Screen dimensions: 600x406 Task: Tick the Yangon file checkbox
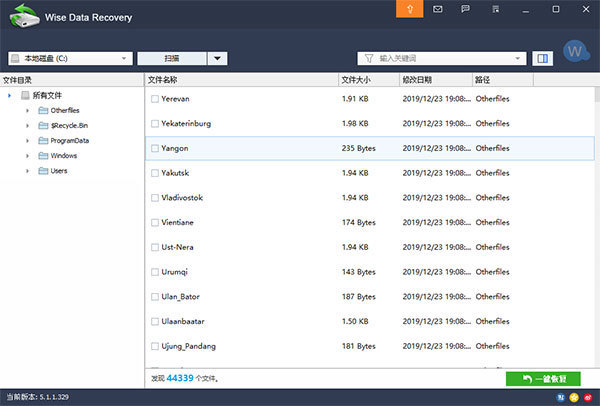point(155,148)
